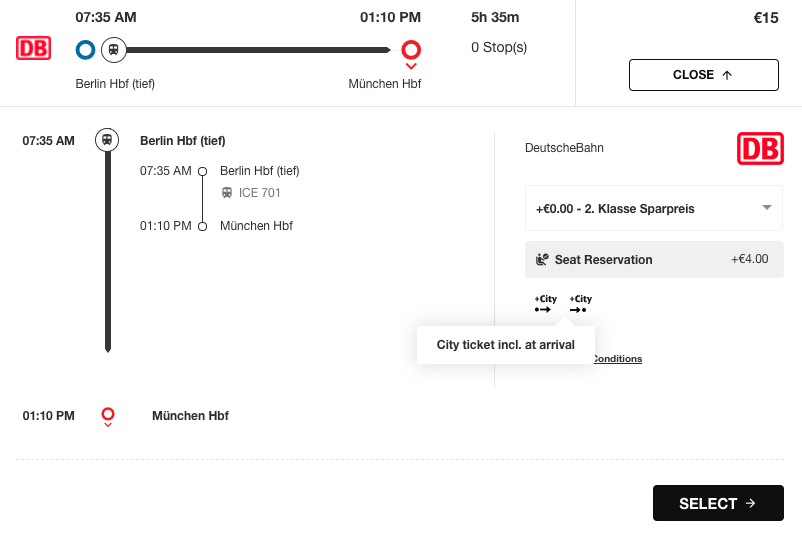
Task: Click the ICE 701 train label
Action: pyautogui.click(x=259, y=193)
